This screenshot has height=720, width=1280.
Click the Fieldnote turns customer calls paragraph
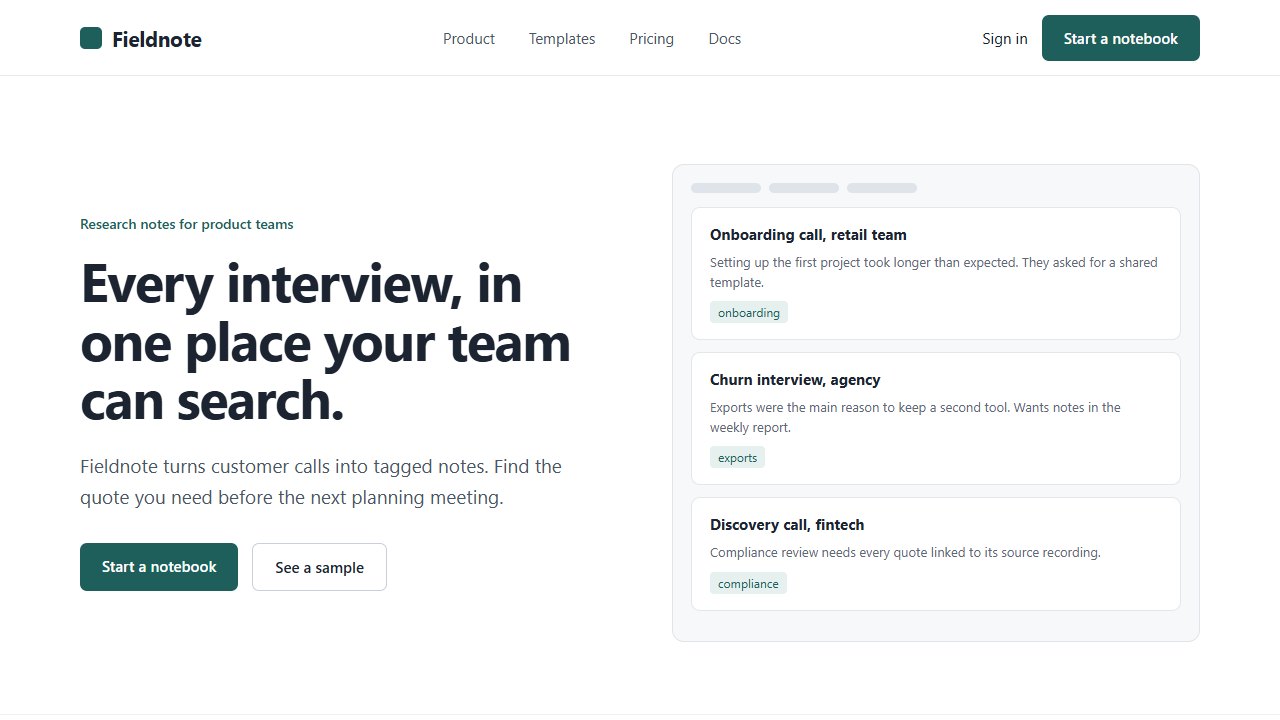click(321, 482)
